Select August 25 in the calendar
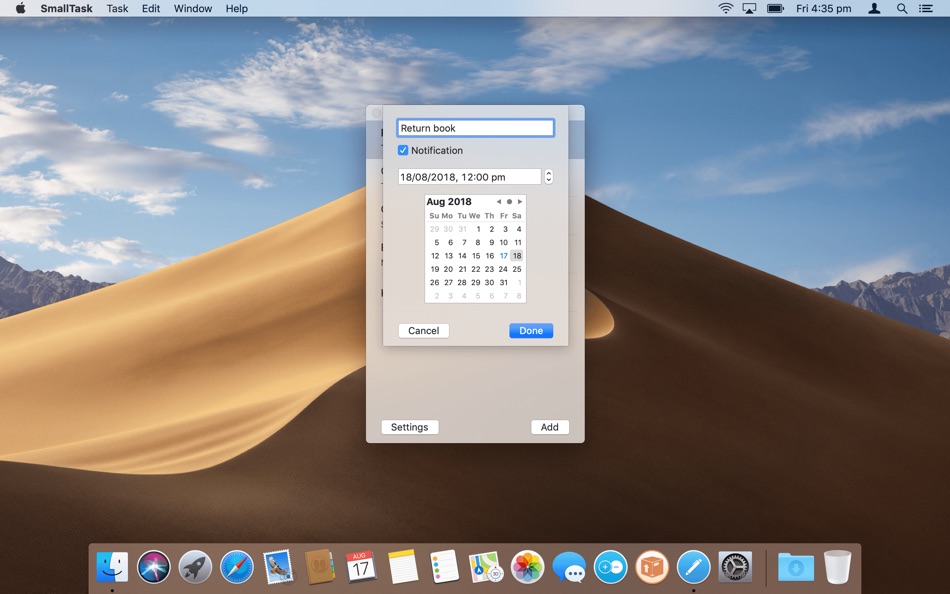The width and height of the screenshot is (950, 594). point(517,269)
